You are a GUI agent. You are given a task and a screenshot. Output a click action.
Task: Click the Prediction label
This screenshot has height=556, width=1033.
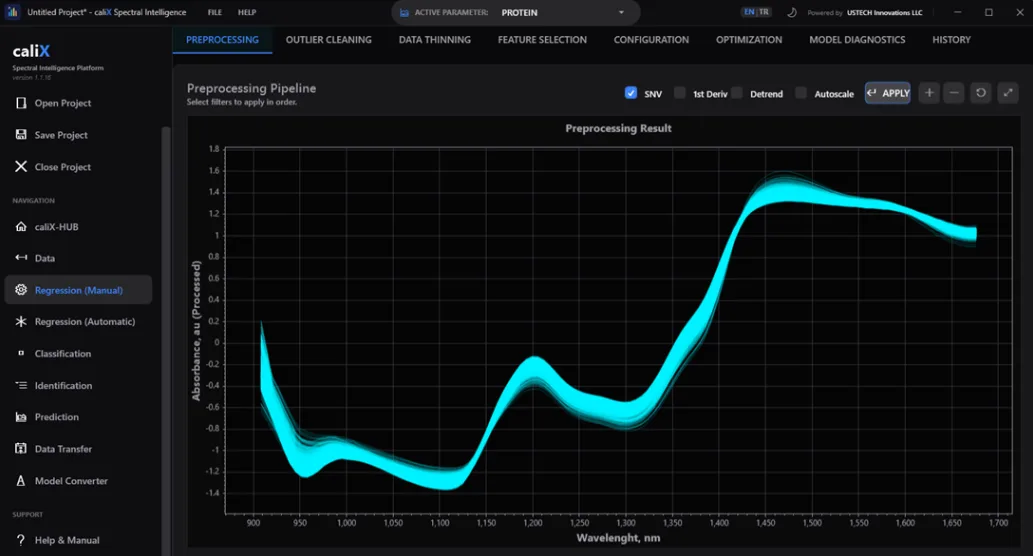pos(57,417)
